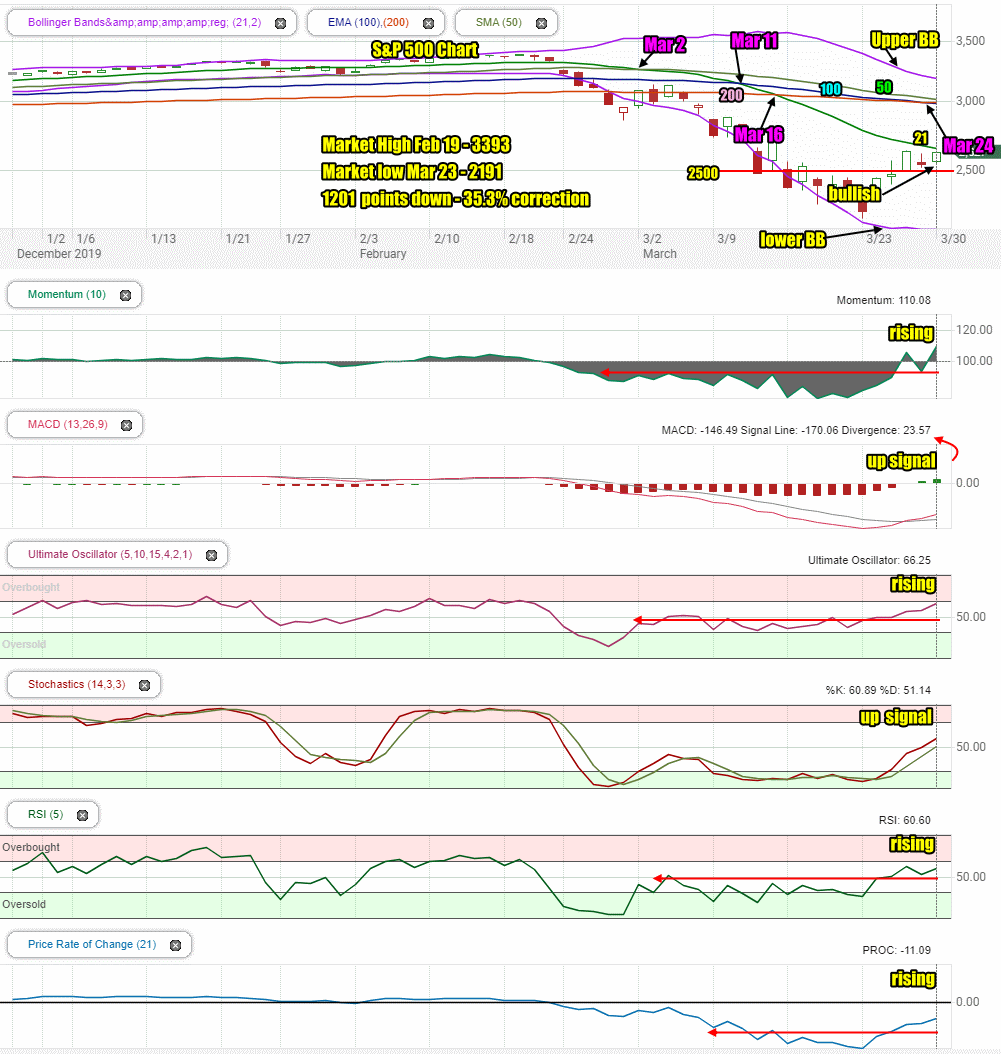Click the 1/13 date on the time axis
The height and width of the screenshot is (1054, 1001).
[x=163, y=239]
